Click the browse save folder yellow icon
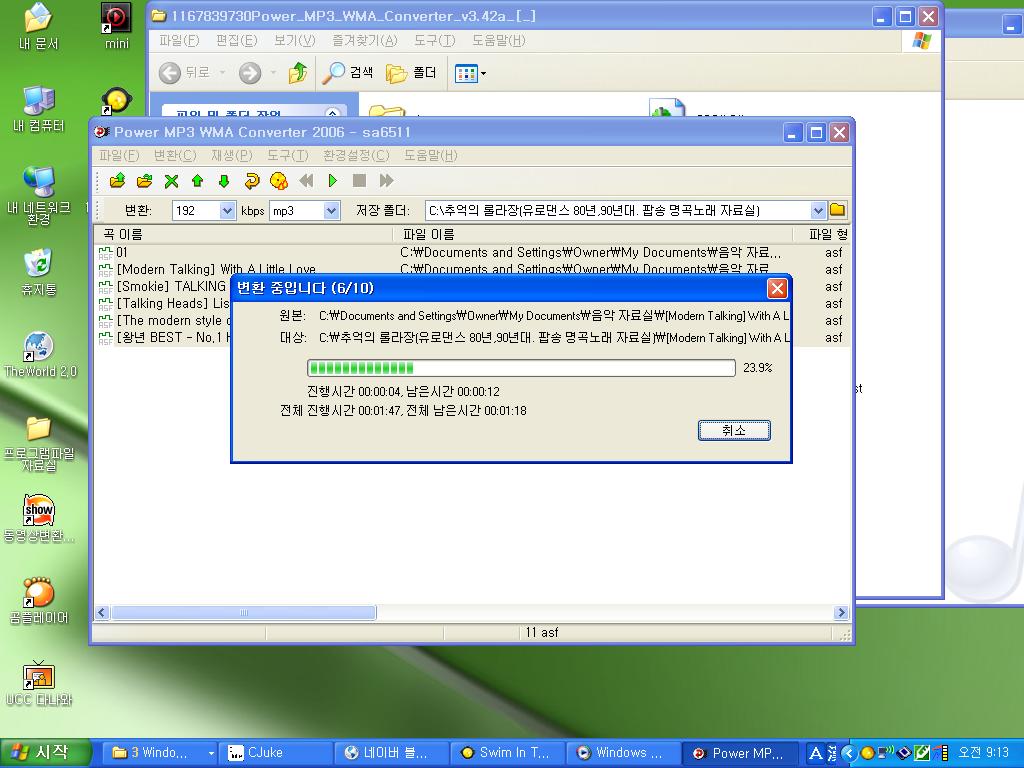This screenshot has width=1024, height=768. coord(838,210)
